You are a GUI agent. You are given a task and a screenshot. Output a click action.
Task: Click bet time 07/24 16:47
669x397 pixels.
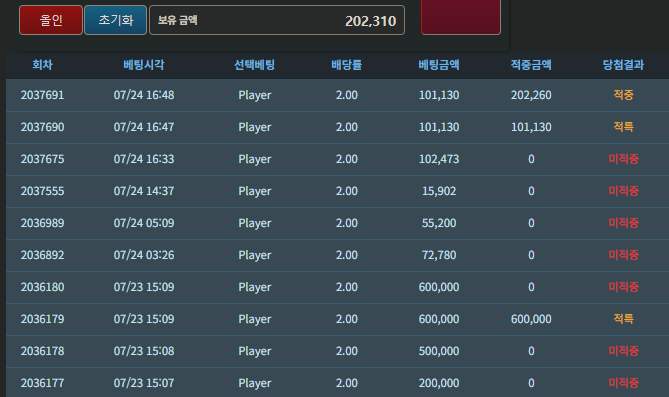144,127
